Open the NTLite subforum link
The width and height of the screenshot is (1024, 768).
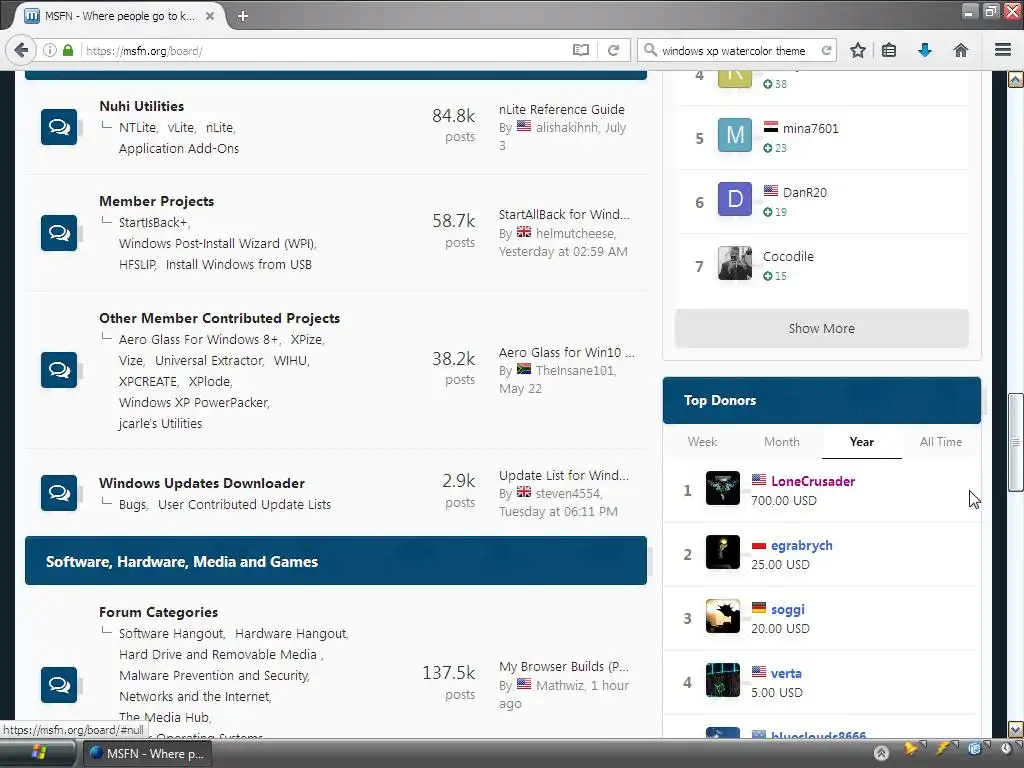(x=137, y=127)
